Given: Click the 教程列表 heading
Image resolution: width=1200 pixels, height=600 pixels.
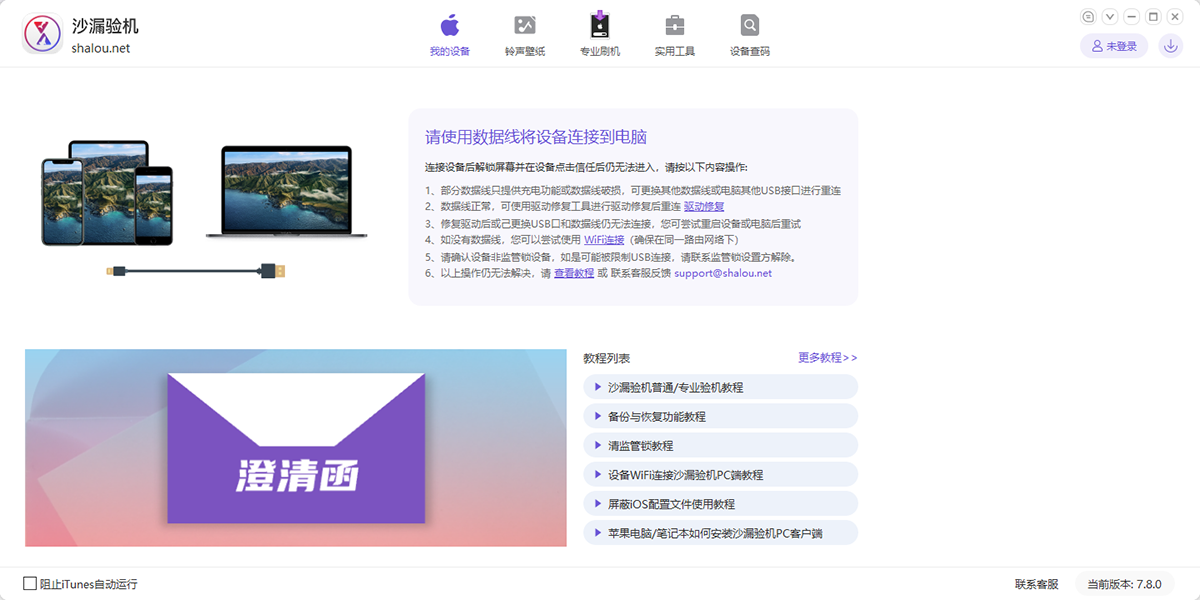Looking at the screenshot, I should click(x=606, y=358).
